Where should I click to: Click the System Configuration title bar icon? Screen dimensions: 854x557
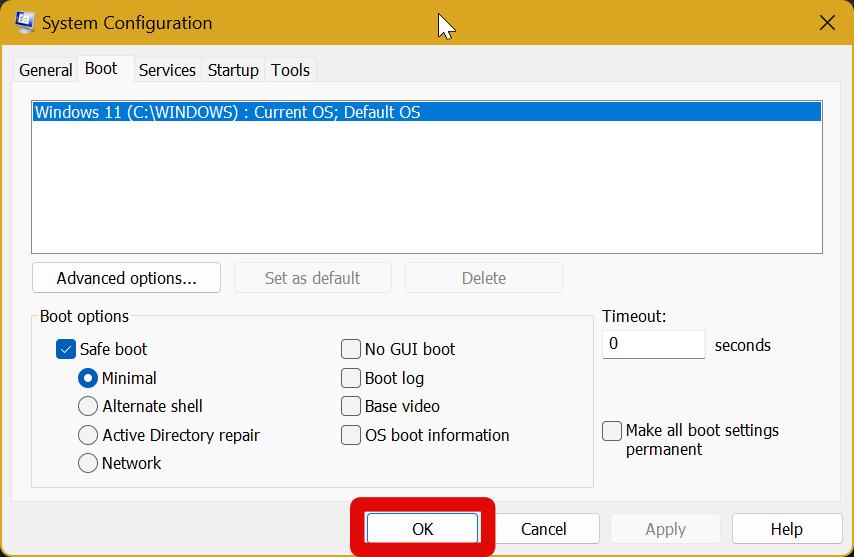pyautogui.click(x=24, y=22)
